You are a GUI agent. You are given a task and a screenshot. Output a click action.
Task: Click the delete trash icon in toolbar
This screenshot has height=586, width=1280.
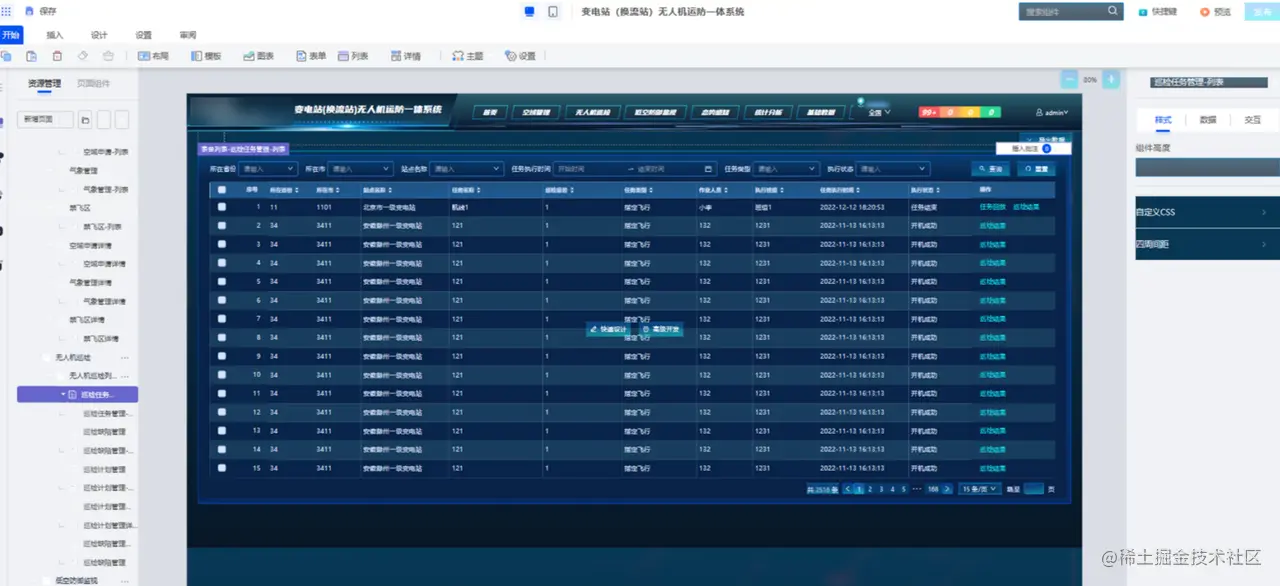[57, 56]
